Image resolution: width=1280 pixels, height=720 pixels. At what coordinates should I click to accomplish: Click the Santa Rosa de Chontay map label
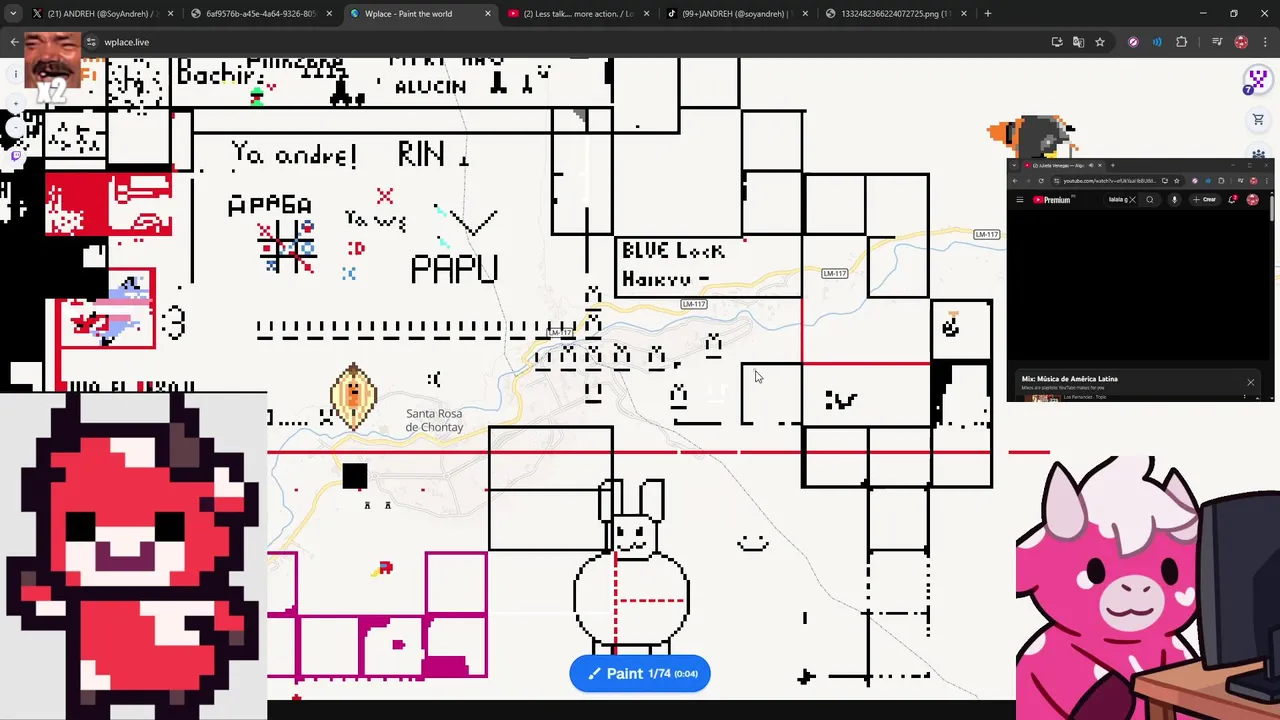pyautogui.click(x=434, y=420)
